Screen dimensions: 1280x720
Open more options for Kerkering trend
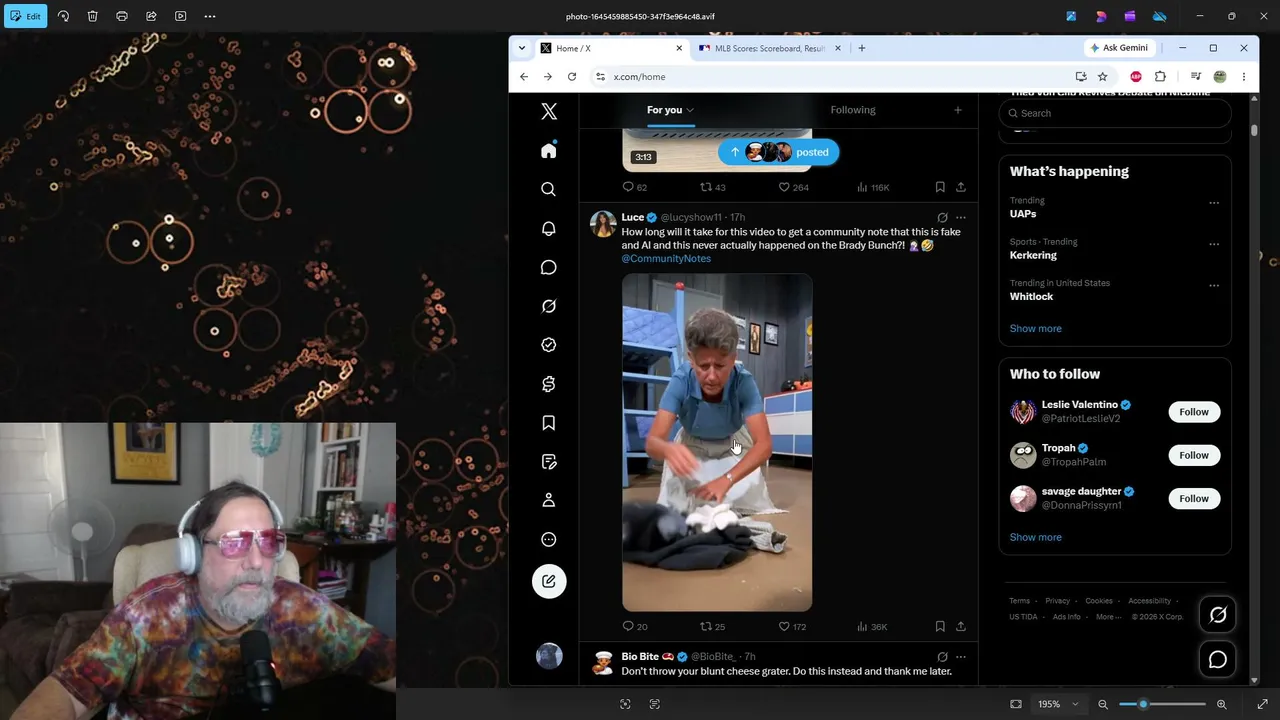1214,244
